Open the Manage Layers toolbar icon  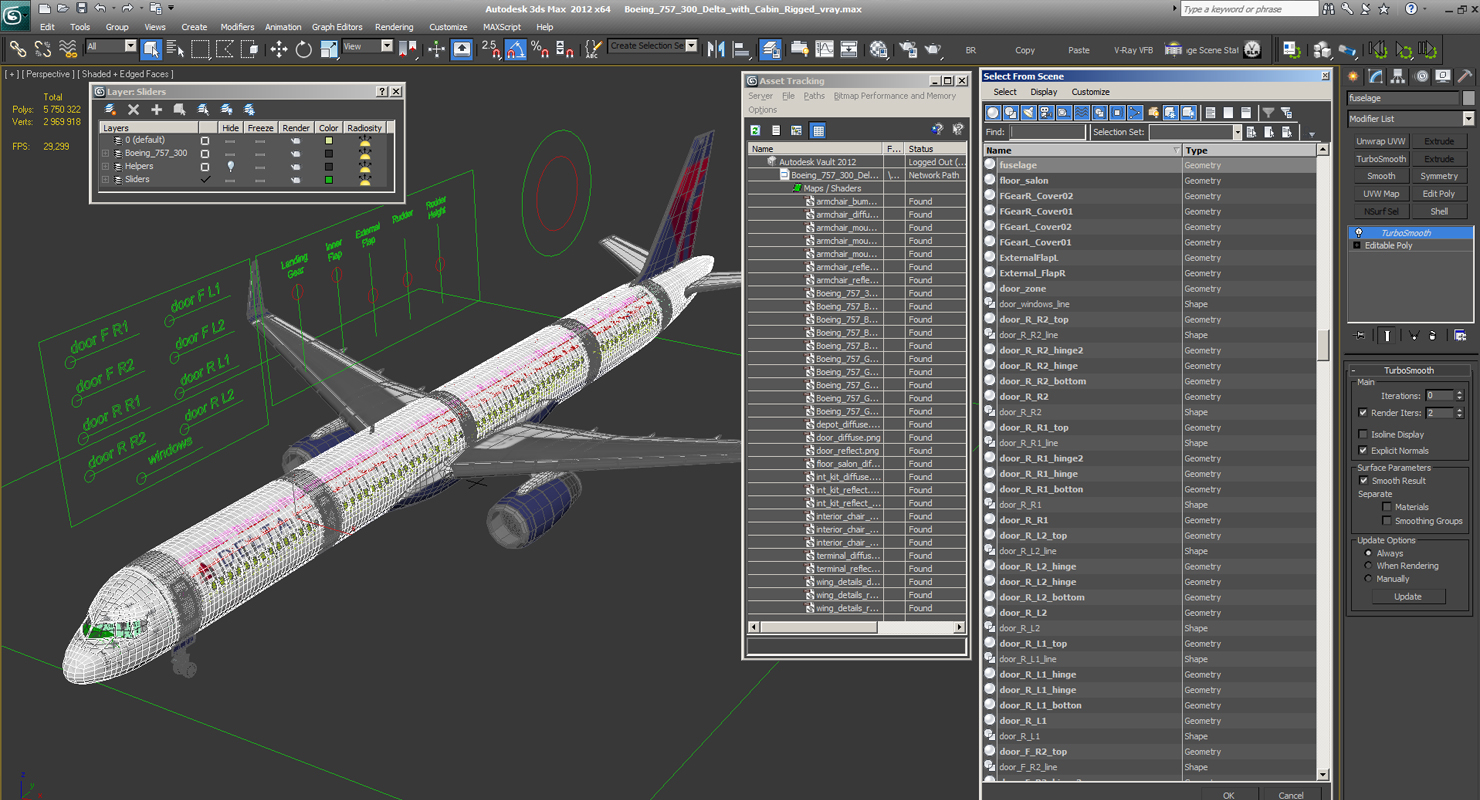(x=771, y=49)
